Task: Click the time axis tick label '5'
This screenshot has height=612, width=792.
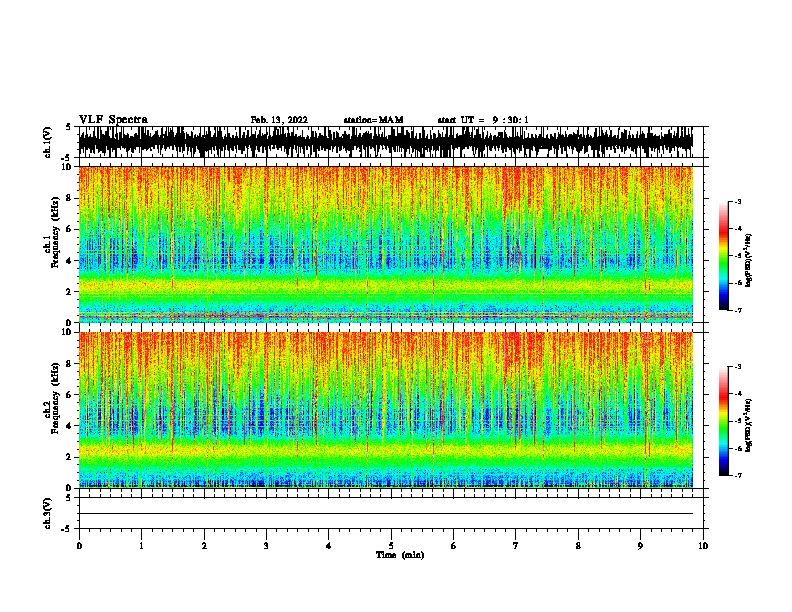Action: click(391, 546)
